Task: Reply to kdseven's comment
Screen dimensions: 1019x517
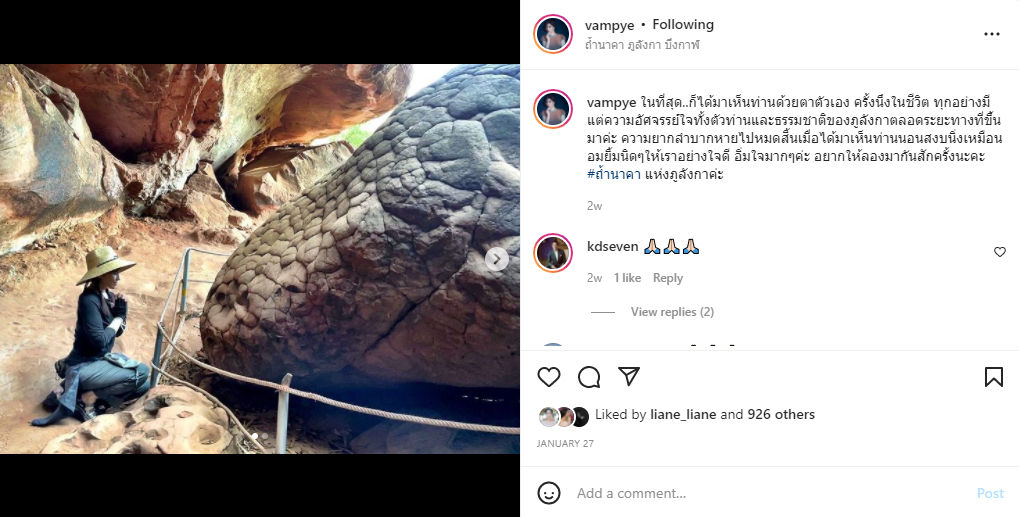Action: 667,278
